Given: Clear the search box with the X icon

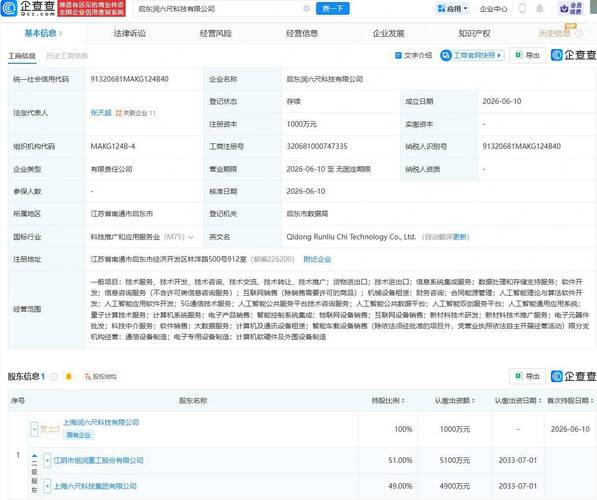Looking at the screenshot, I should pyautogui.click(x=306, y=8).
